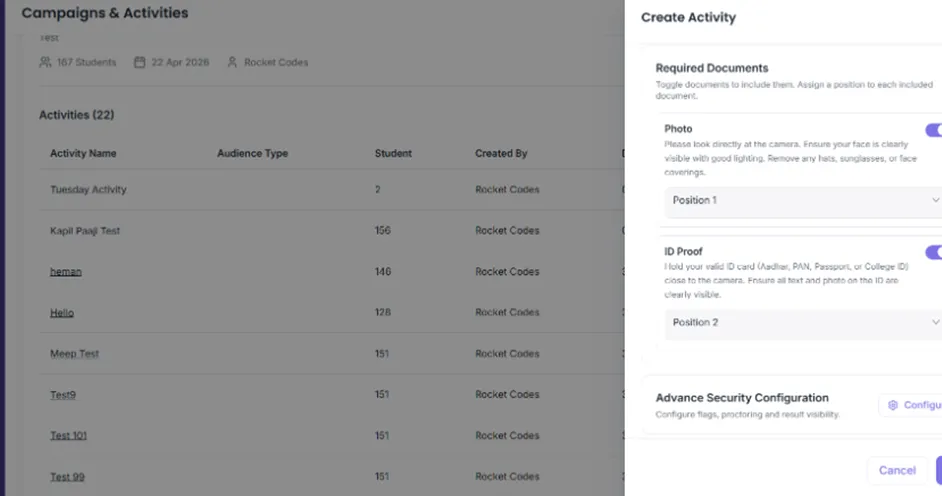Open the heman activity link
Screen dimensions: 942x496
pos(65,271)
